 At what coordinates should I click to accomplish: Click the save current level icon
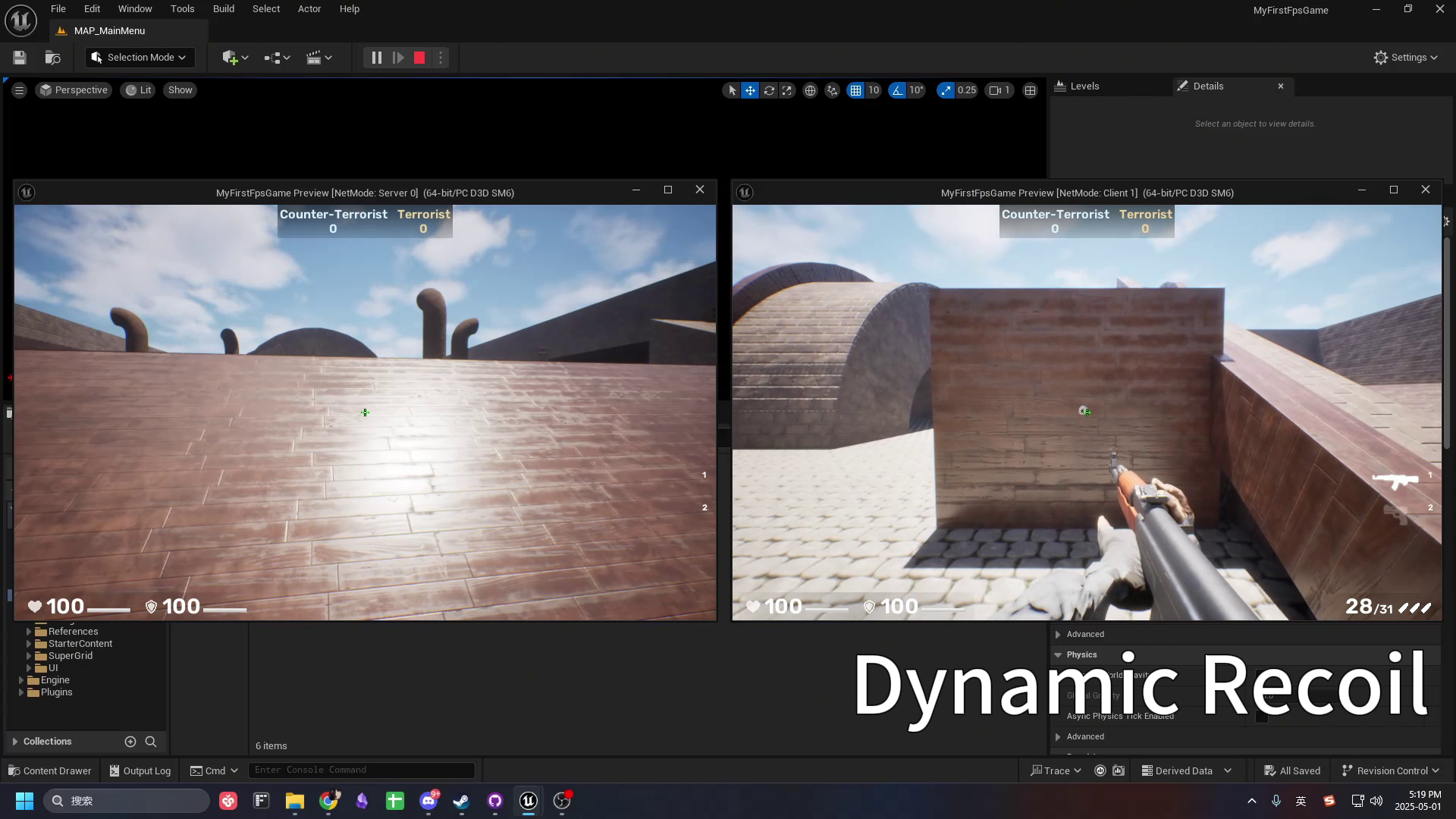(20, 58)
